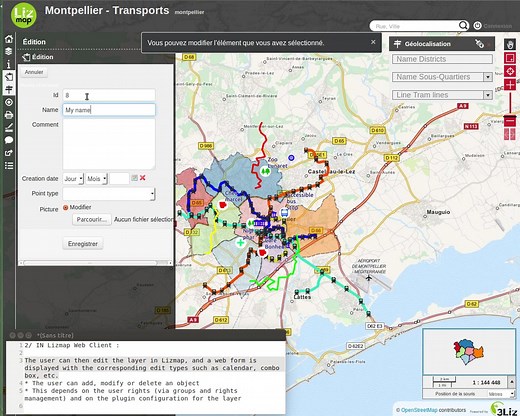Click the Rue, Ville search field
Image resolution: width=520 pixels, height=416 pixels.
point(415,26)
